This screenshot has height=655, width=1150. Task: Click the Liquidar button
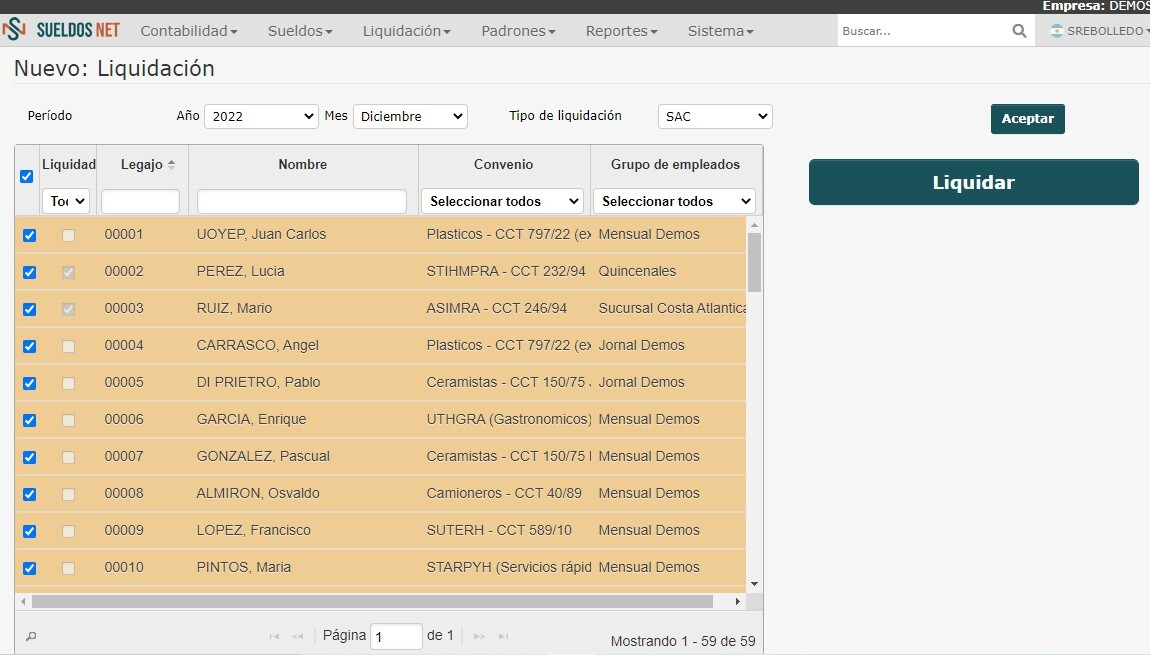[973, 182]
